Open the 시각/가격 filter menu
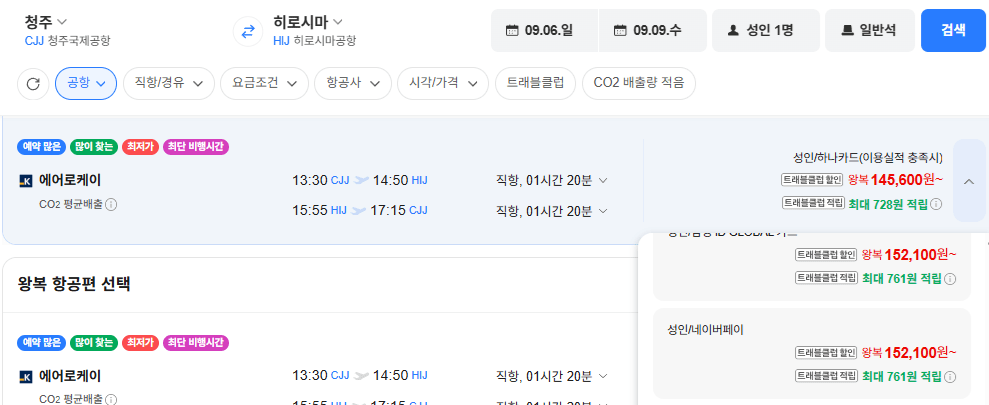Viewport: 989px width, 405px height. tap(443, 83)
